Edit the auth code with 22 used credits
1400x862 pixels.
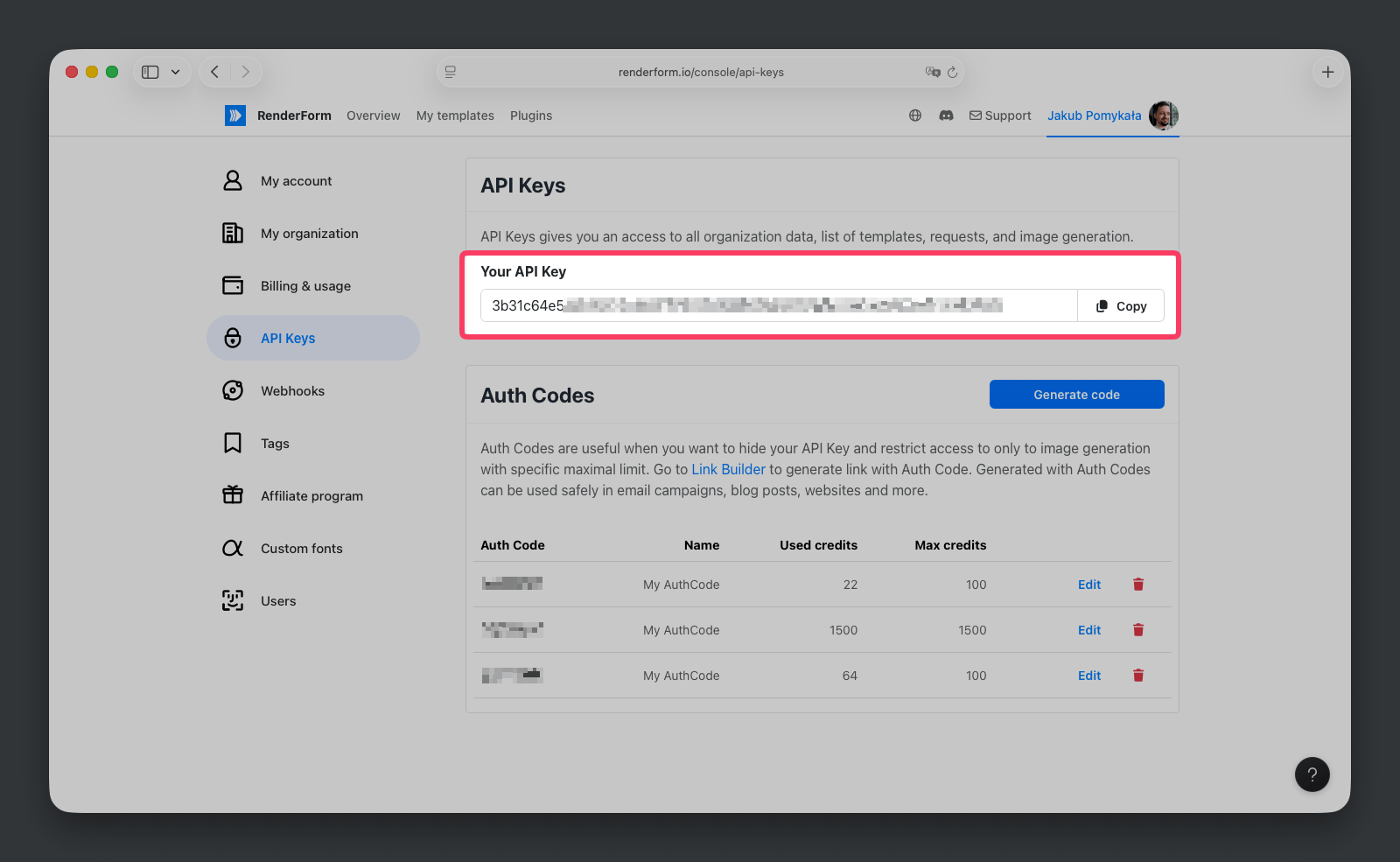click(1089, 585)
